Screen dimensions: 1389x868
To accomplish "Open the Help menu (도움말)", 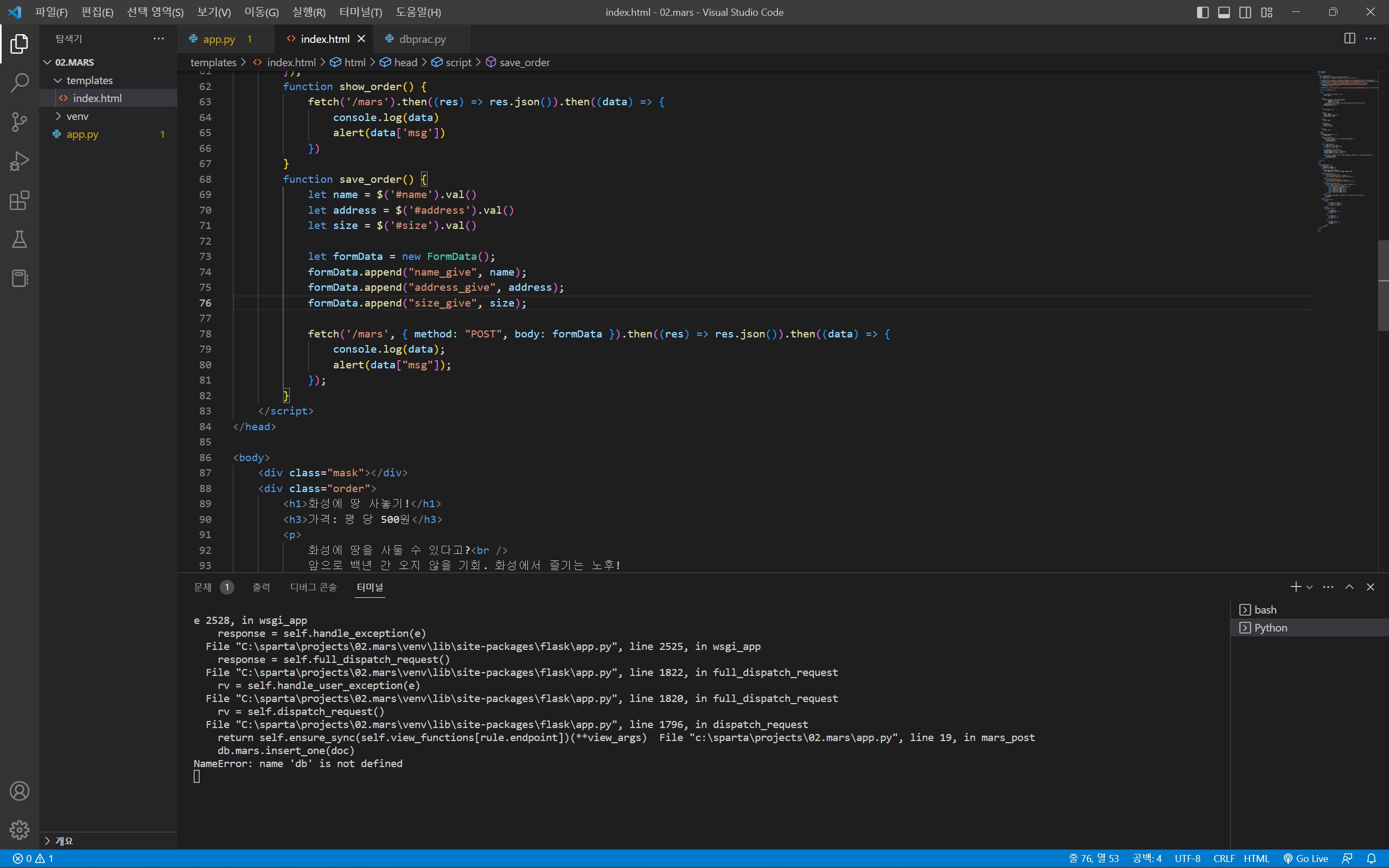I will [x=418, y=12].
